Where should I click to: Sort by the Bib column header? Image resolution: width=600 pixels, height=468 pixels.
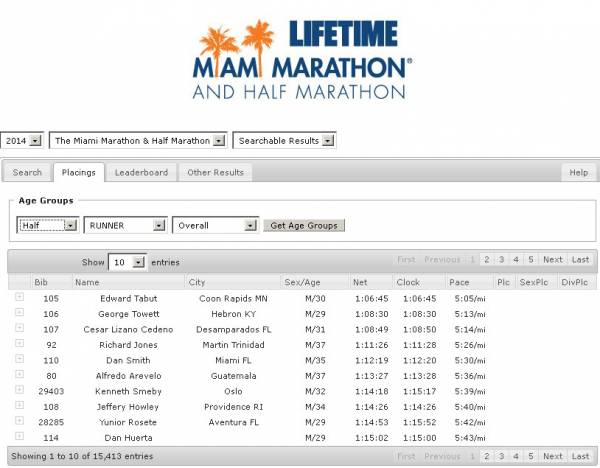click(51, 282)
